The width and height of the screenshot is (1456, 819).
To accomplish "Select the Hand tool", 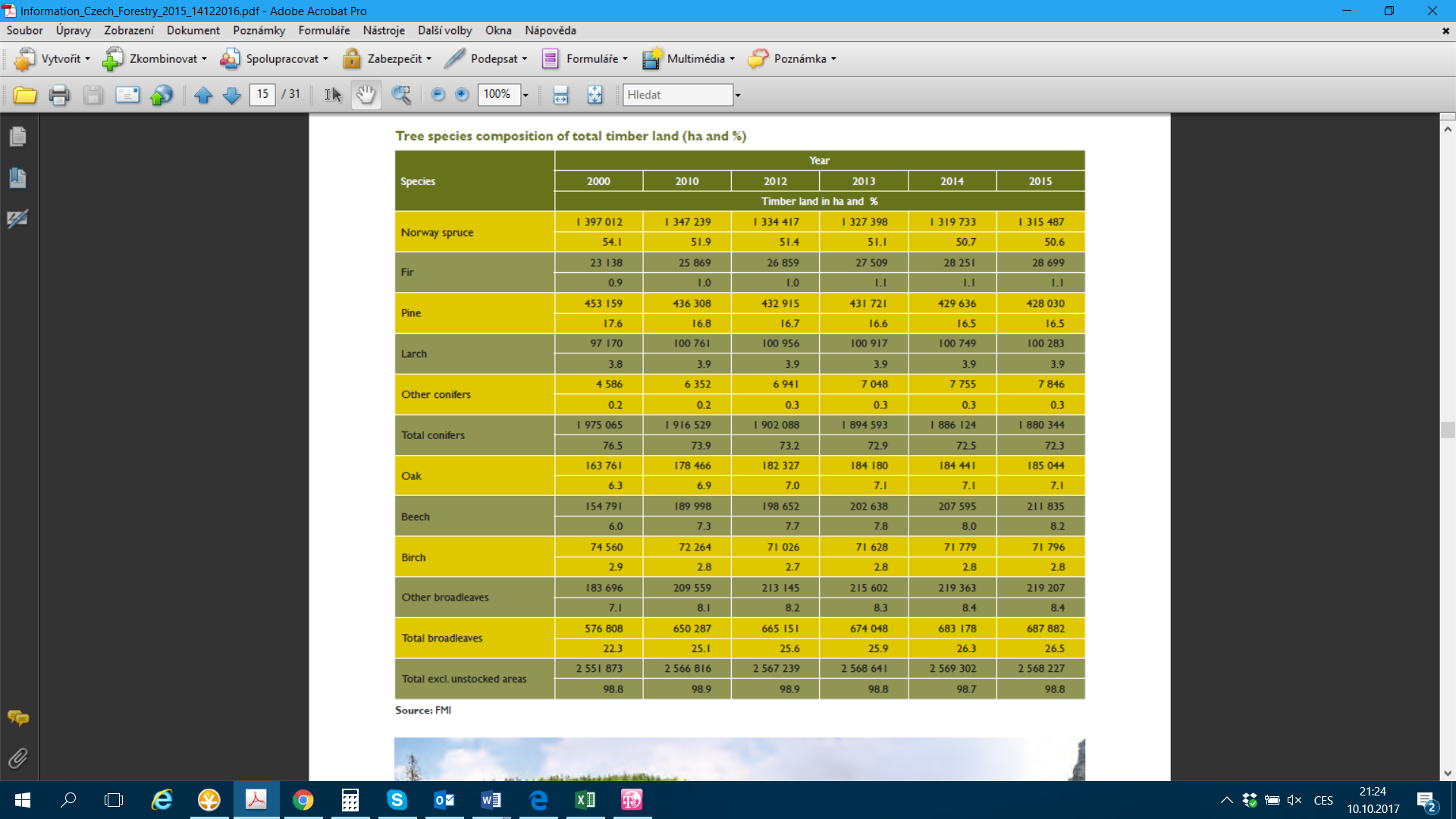I will tap(366, 95).
